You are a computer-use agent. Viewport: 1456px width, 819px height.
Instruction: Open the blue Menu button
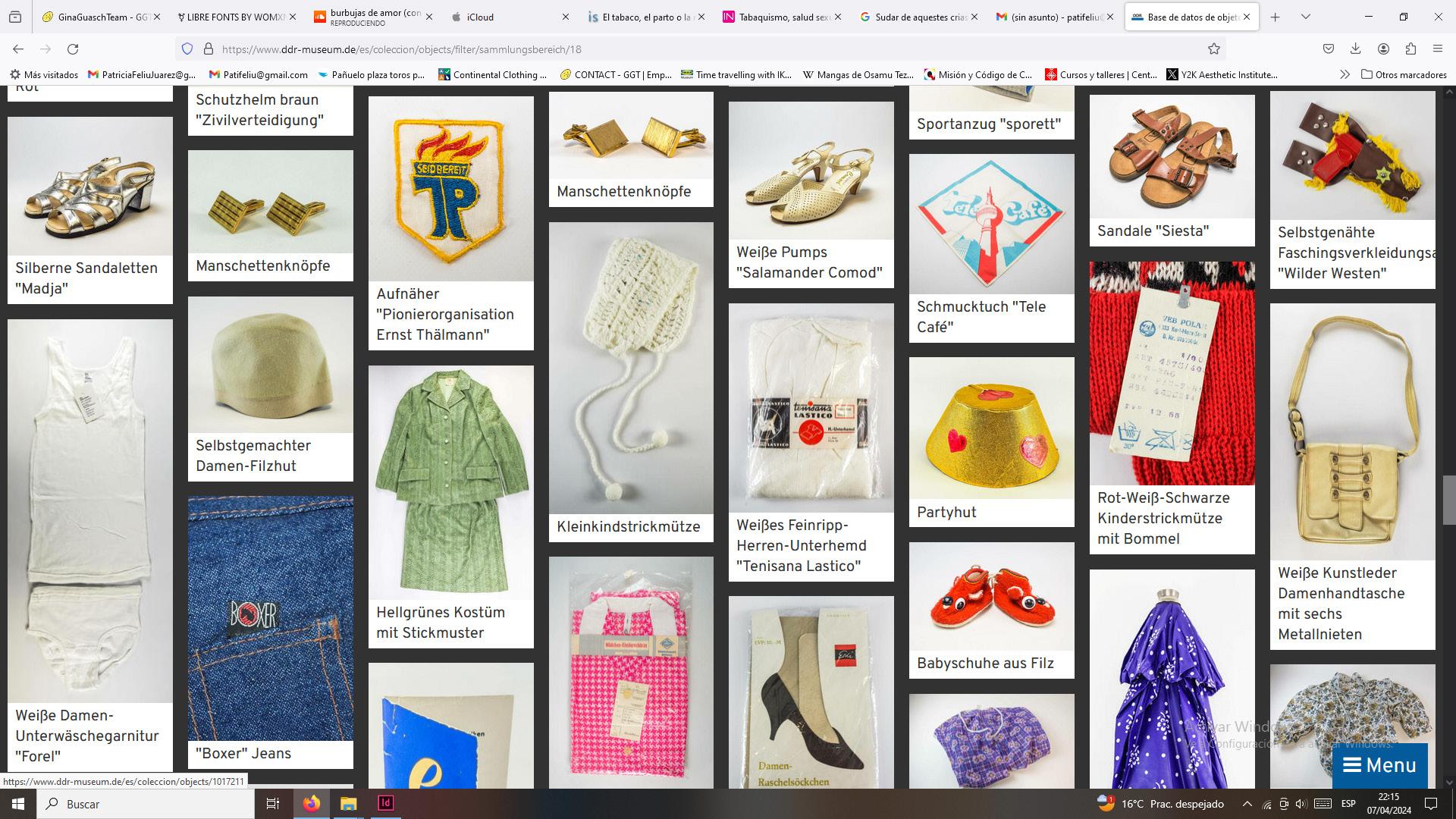[1379, 765]
